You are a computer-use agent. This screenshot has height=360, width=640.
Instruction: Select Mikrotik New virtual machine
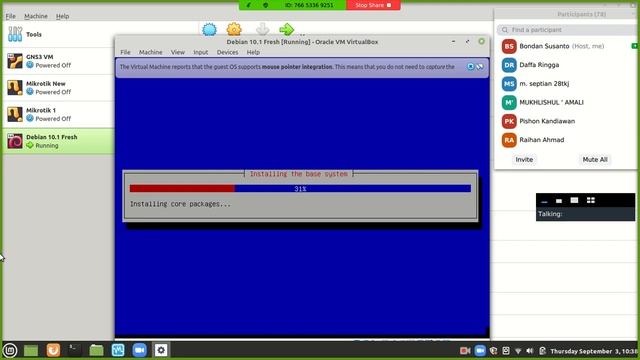click(58, 88)
